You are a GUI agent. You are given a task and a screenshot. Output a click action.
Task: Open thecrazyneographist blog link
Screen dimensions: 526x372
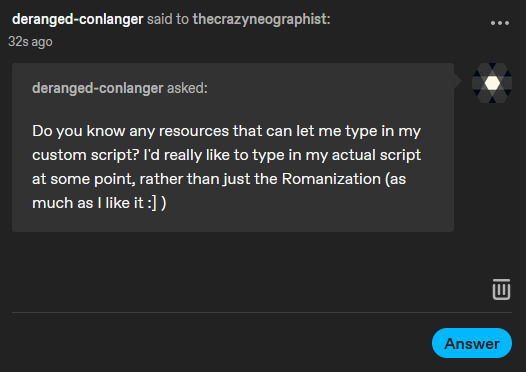pos(261,19)
